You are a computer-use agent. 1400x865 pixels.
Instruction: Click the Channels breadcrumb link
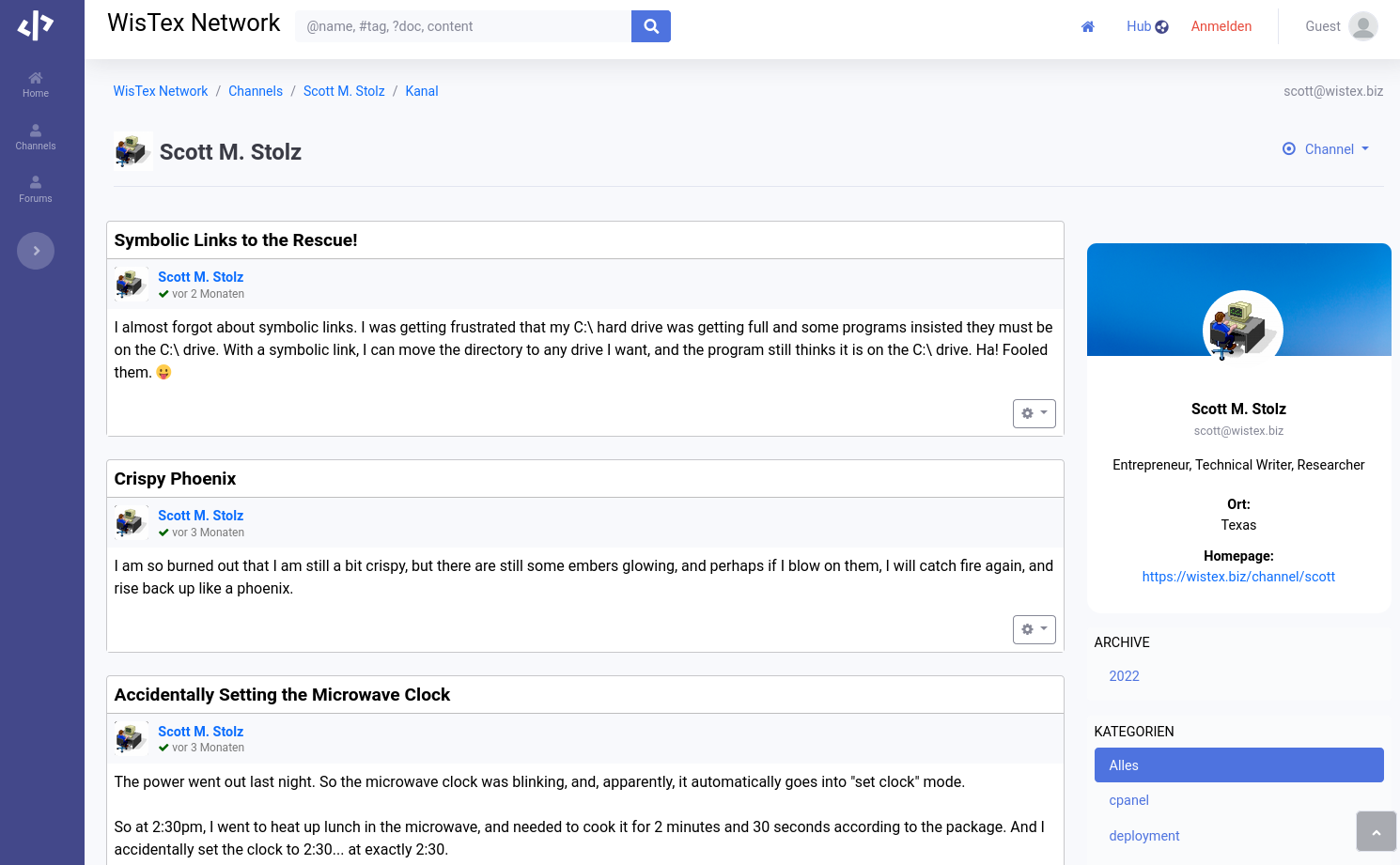pyautogui.click(x=255, y=91)
